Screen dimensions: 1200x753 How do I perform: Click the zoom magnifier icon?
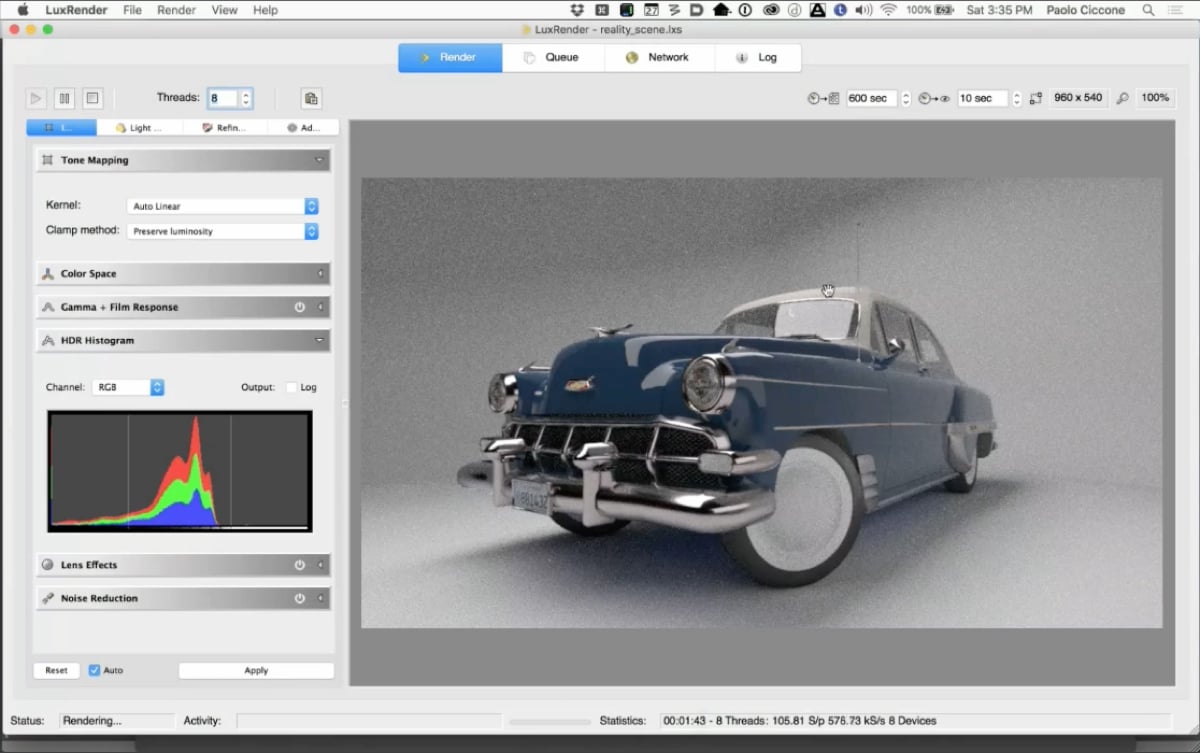coord(1123,98)
